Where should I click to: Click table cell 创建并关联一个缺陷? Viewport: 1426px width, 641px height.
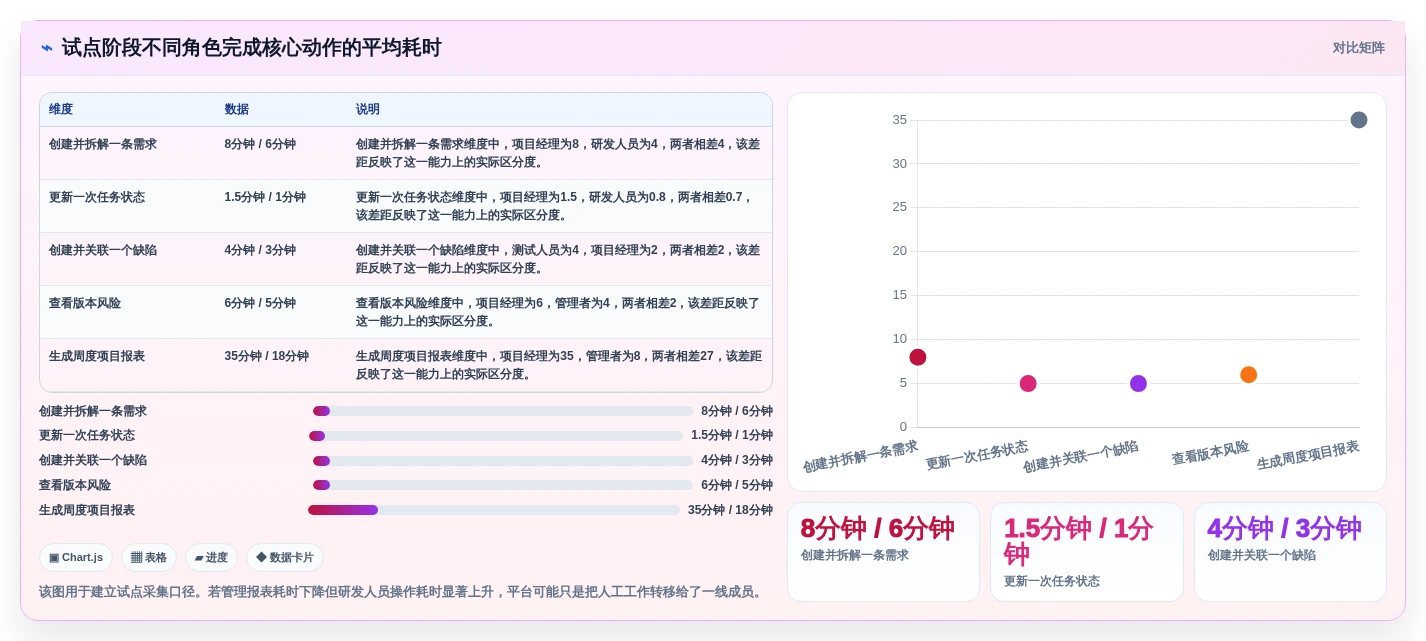103,250
